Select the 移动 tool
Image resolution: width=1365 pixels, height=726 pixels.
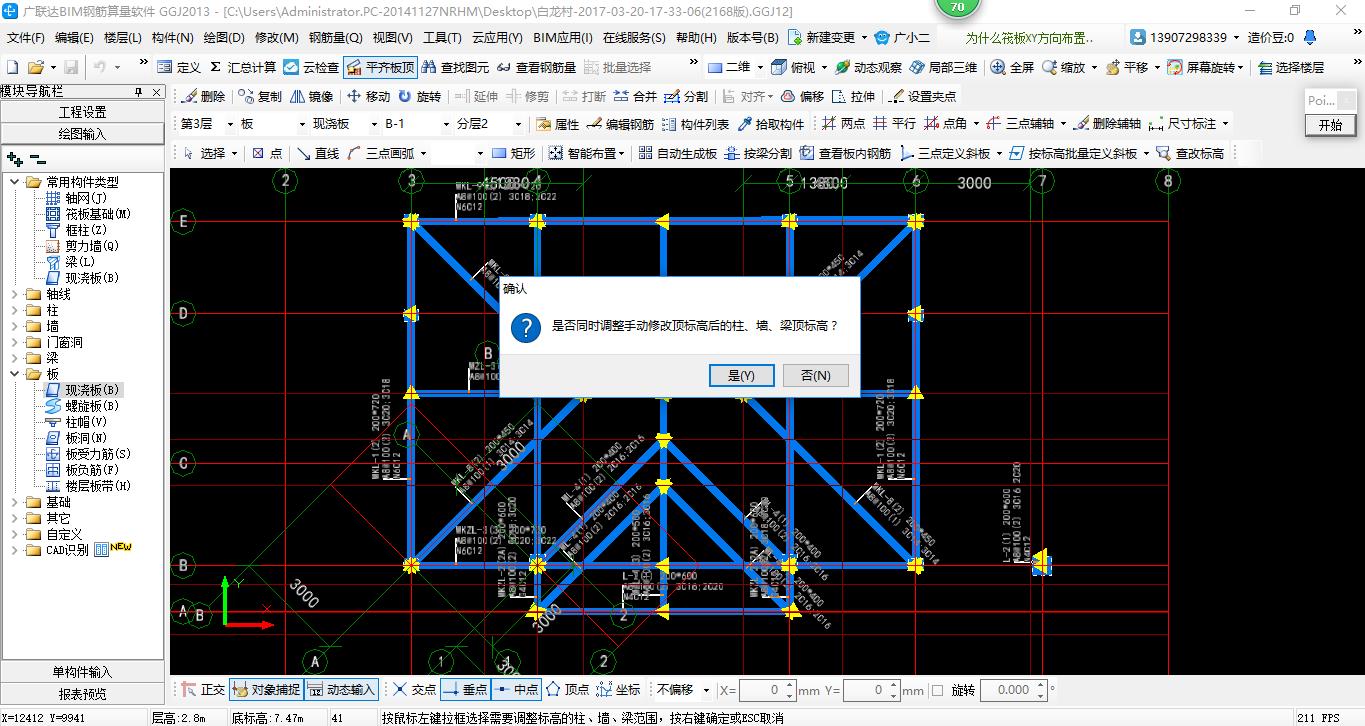point(368,96)
